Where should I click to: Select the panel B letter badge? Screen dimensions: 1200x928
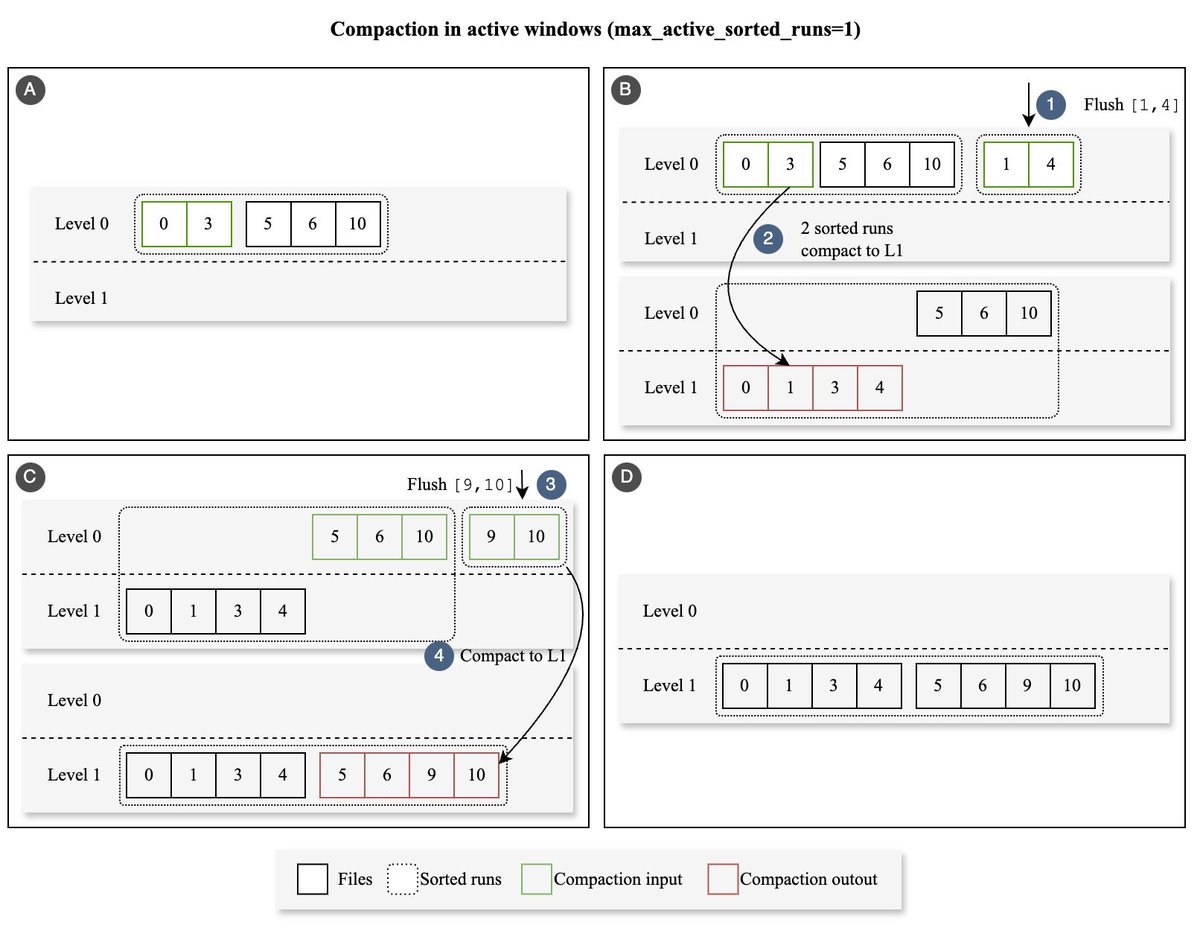click(626, 89)
